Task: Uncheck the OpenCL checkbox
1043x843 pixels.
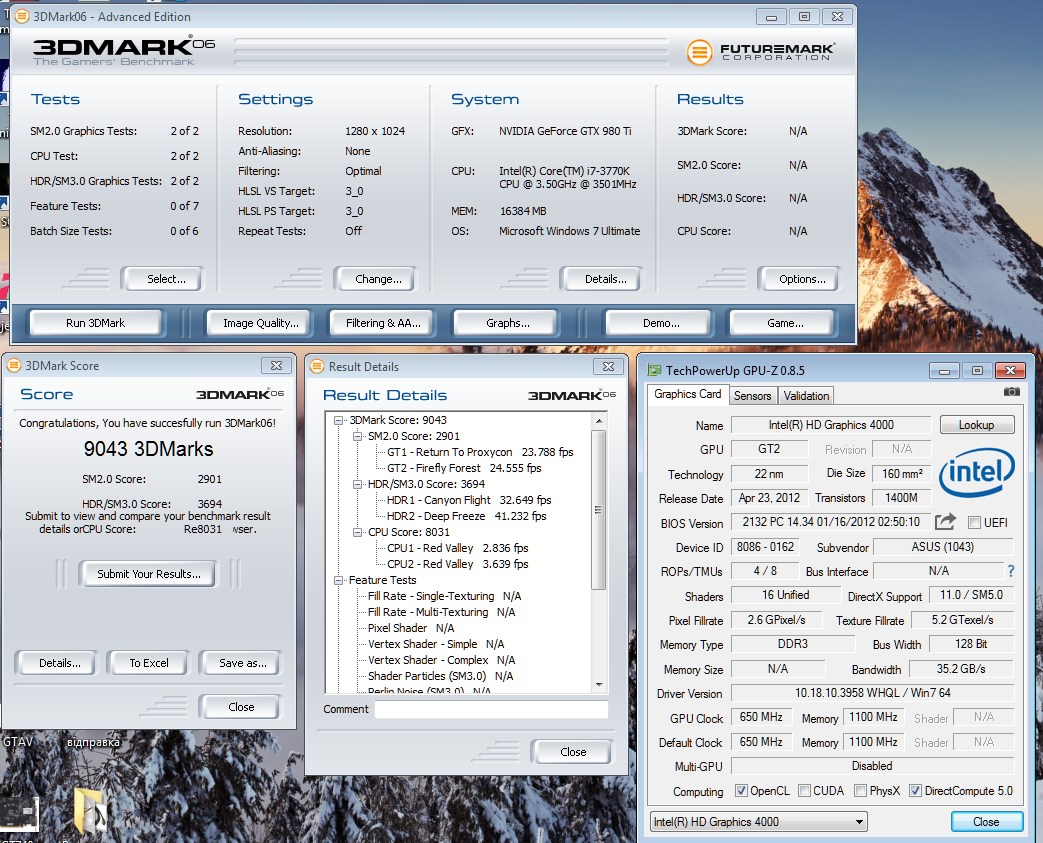Action: [741, 791]
